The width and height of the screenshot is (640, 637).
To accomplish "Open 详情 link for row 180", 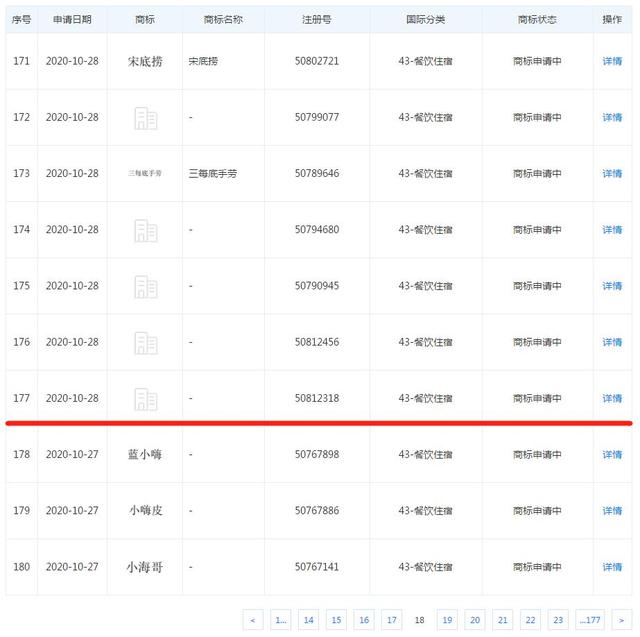I will coord(612,567).
